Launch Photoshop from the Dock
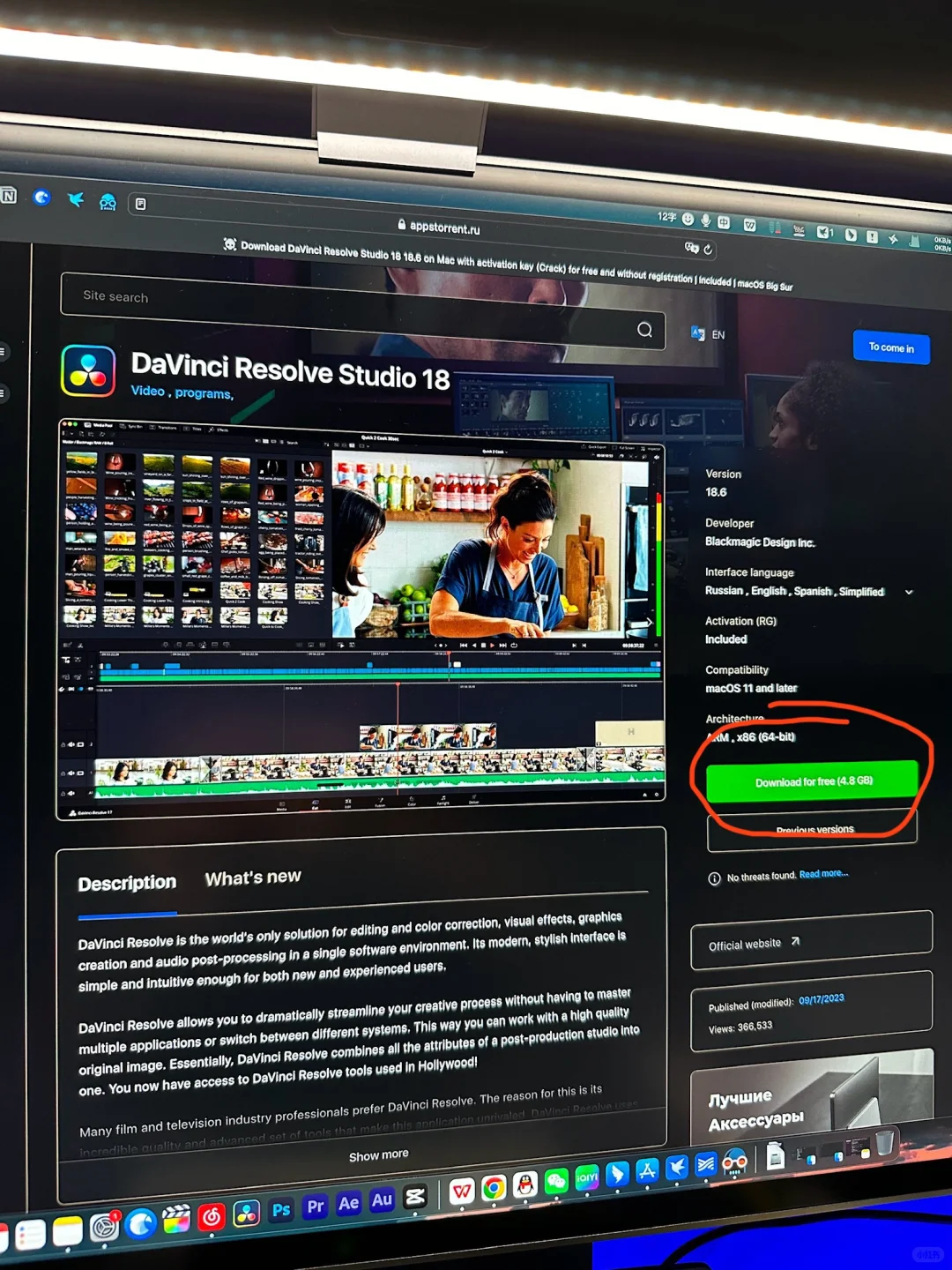This screenshot has height=1270, width=952. 281,1210
